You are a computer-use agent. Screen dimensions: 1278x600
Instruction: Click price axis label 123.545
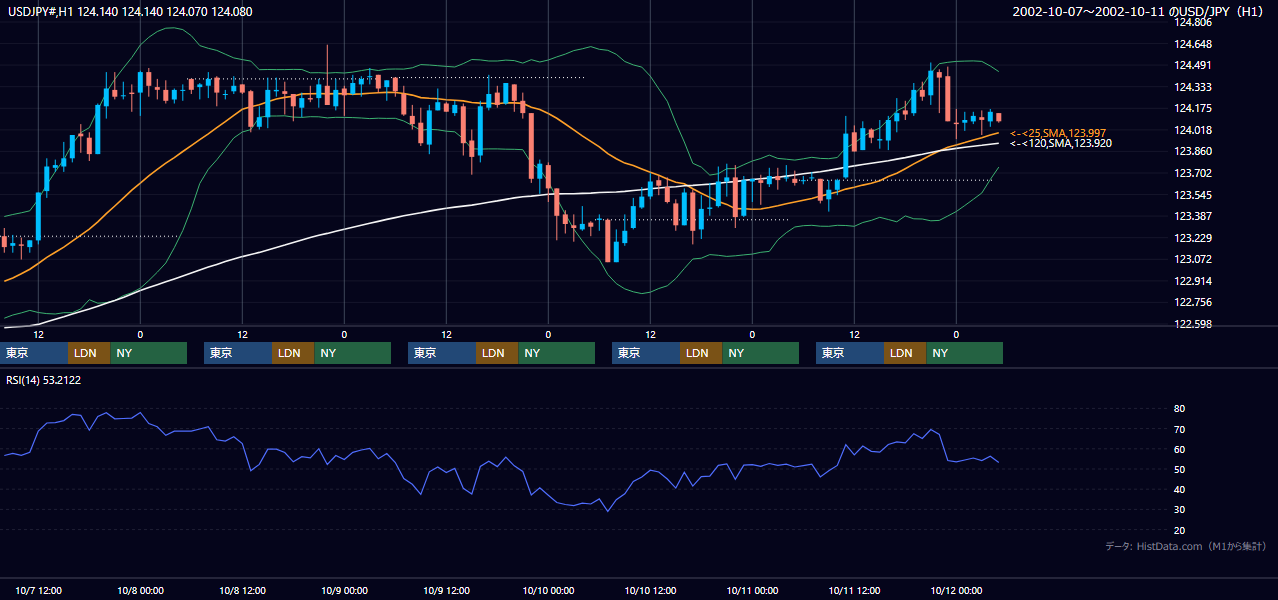[x=1192, y=195]
